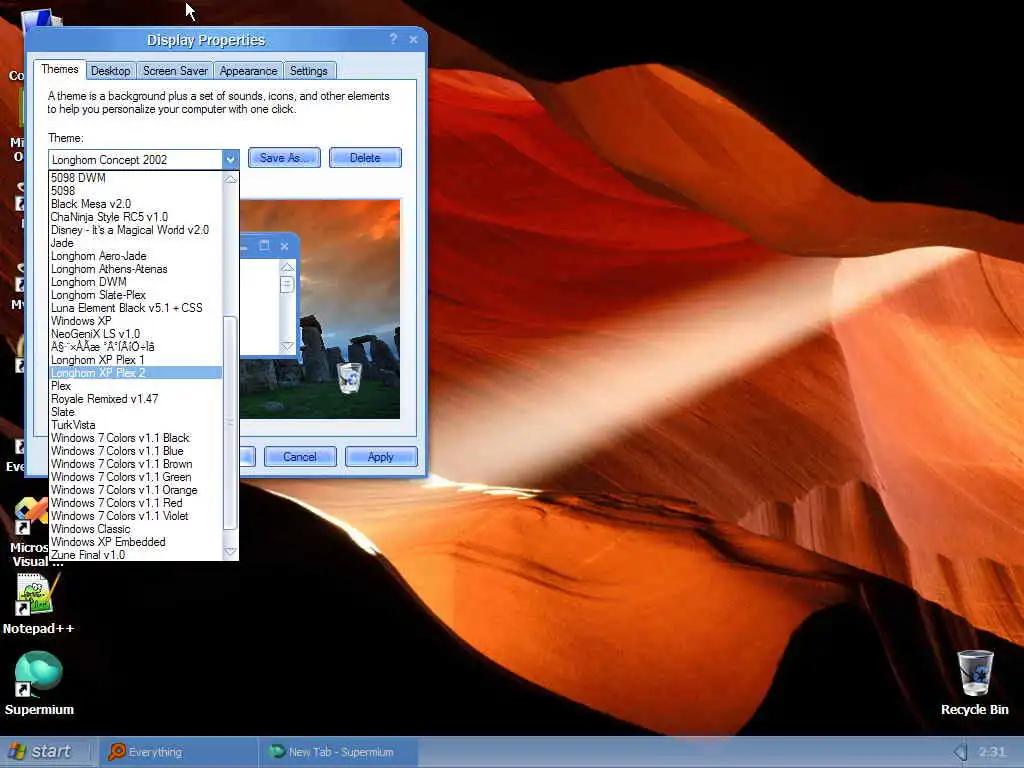The image size is (1024, 768).
Task: Click Recycle Bin icon in theme preview
Action: tap(349, 379)
